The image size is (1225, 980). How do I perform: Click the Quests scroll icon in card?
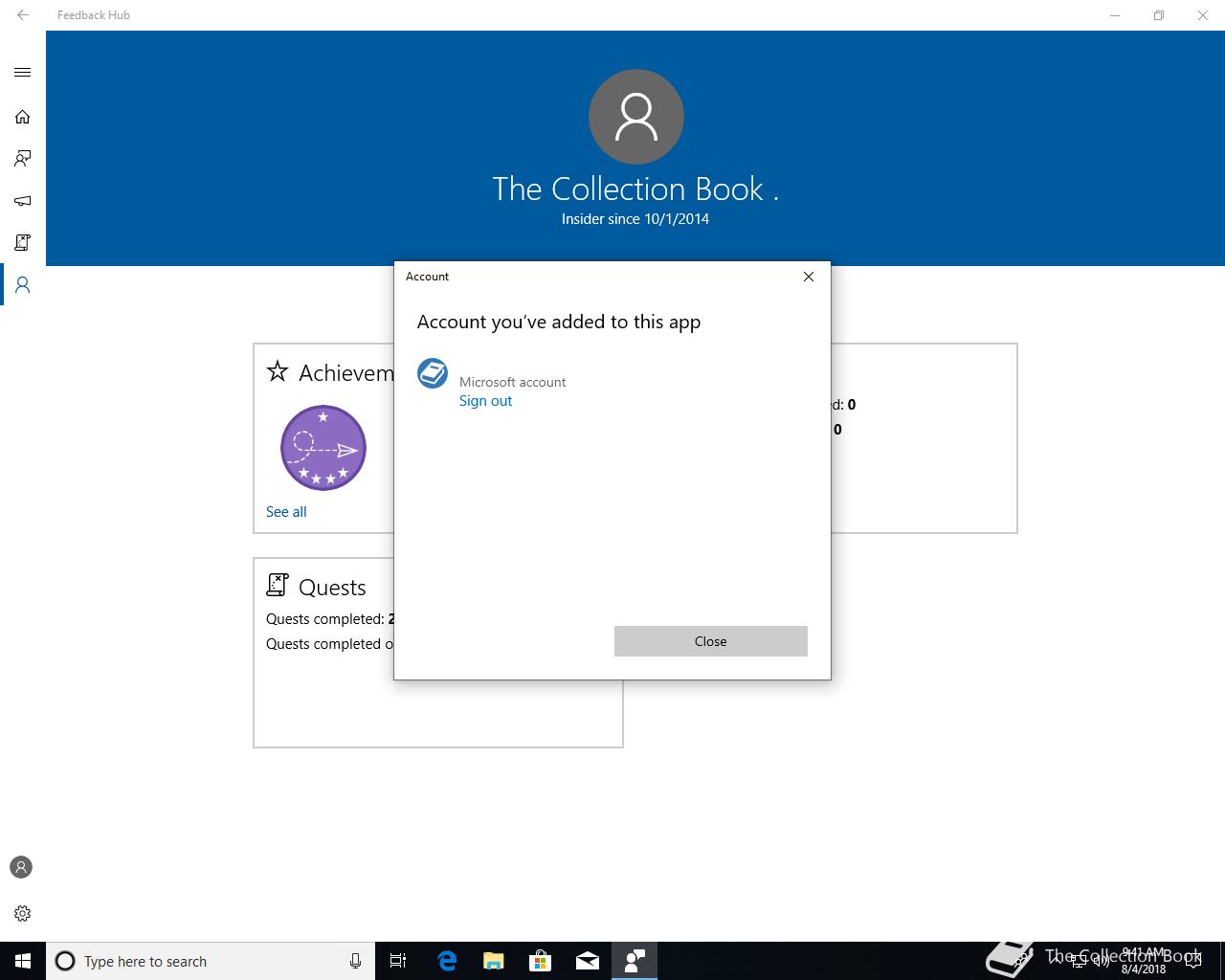pyautogui.click(x=278, y=585)
